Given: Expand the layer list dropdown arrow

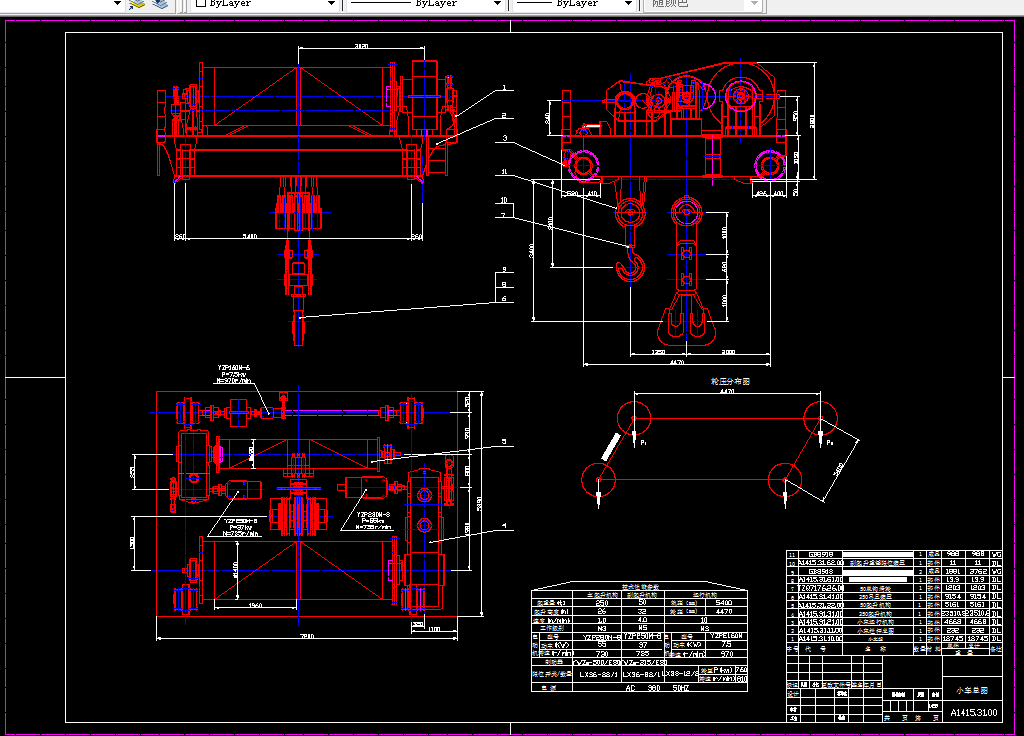Looking at the screenshot, I should [x=117, y=3].
